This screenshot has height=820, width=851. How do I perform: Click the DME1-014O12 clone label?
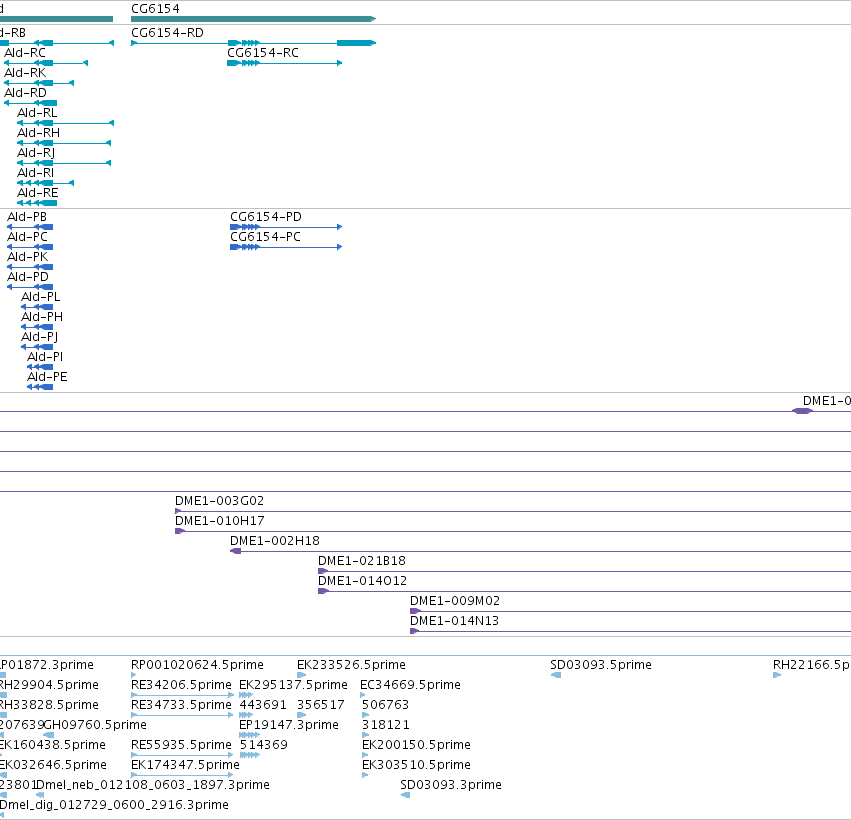tap(363, 581)
